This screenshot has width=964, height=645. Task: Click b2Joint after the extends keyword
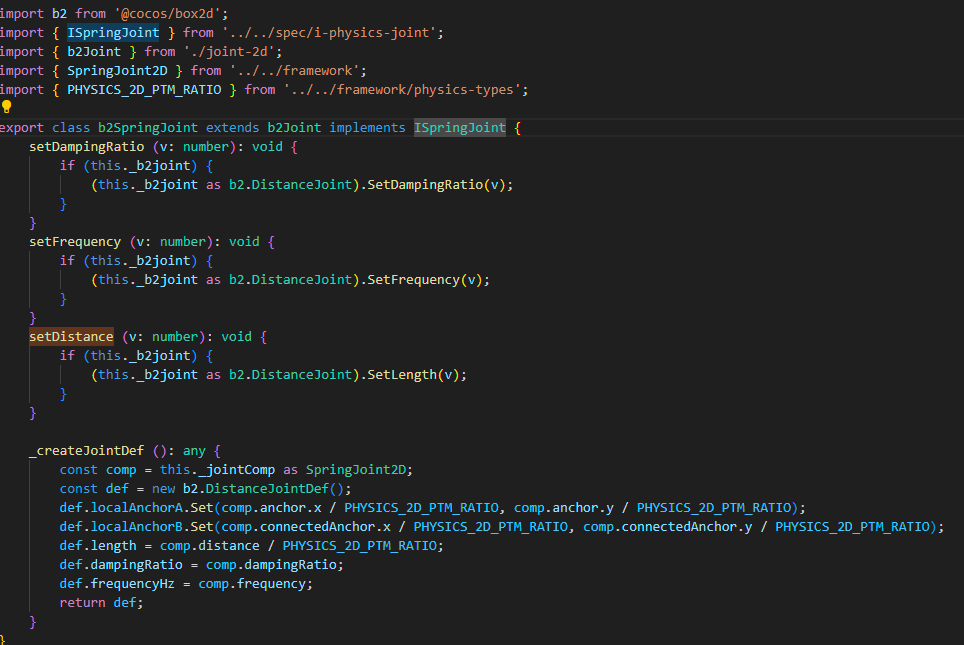coord(294,128)
